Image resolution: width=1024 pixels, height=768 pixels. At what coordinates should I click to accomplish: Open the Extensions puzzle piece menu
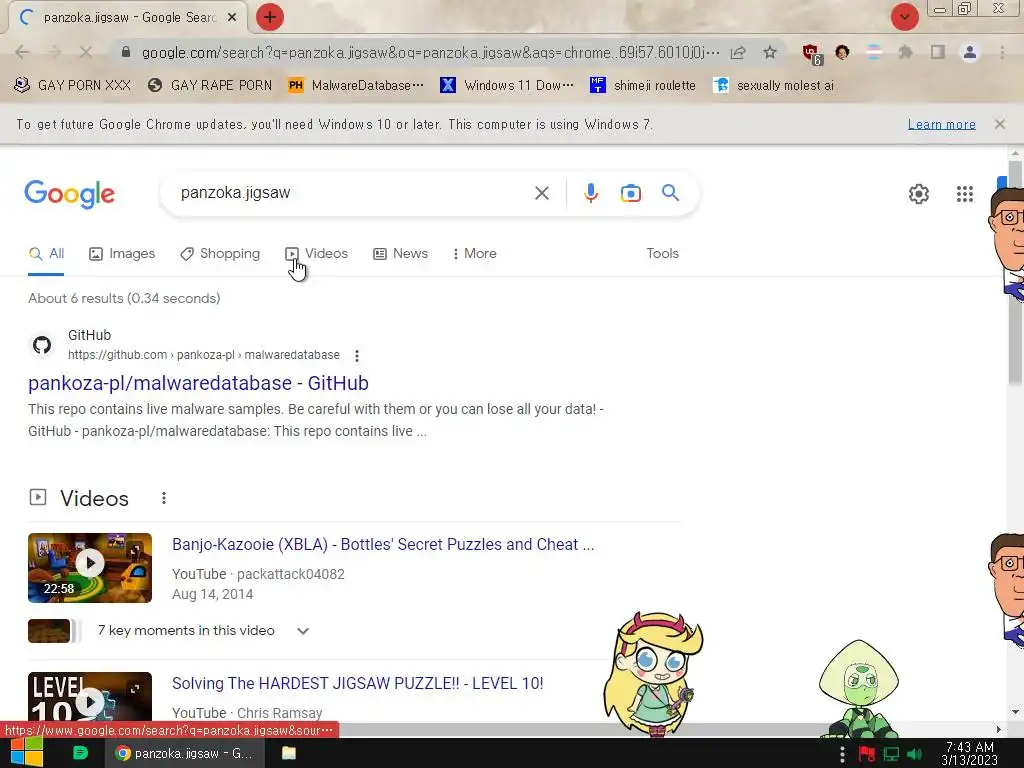coord(905,52)
